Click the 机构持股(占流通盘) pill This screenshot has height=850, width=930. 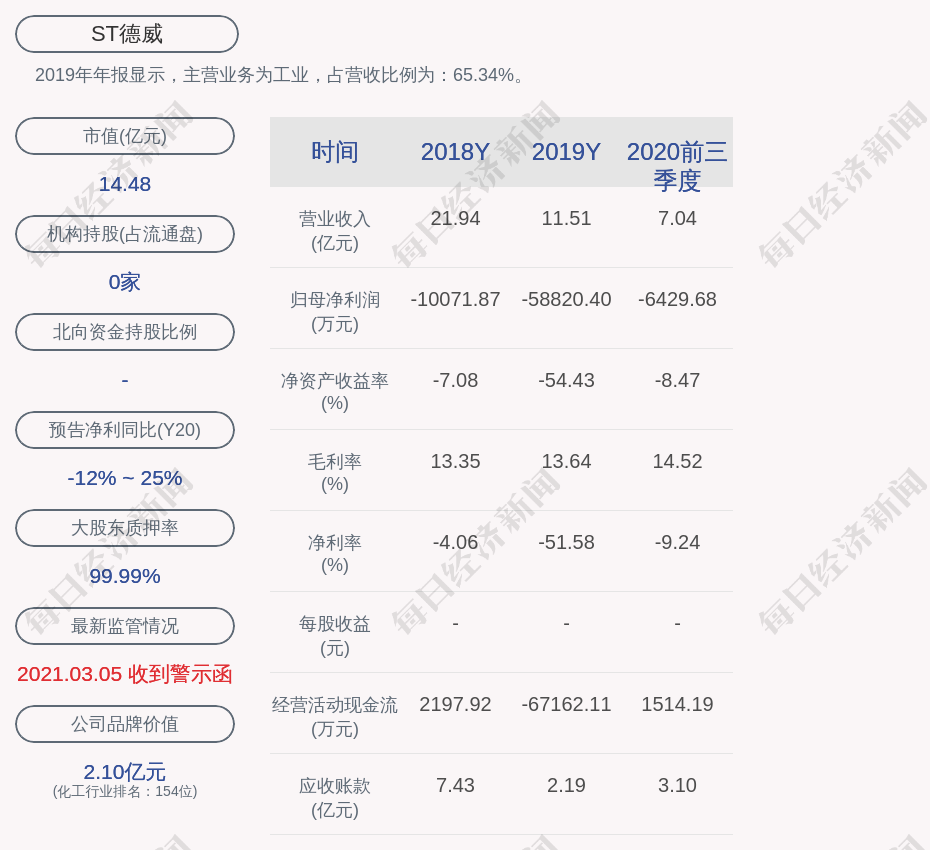point(125,234)
